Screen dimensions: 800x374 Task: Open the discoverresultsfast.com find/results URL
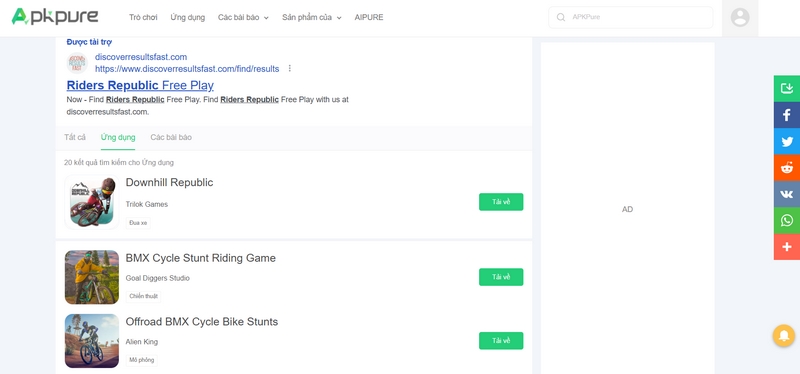click(187, 69)
